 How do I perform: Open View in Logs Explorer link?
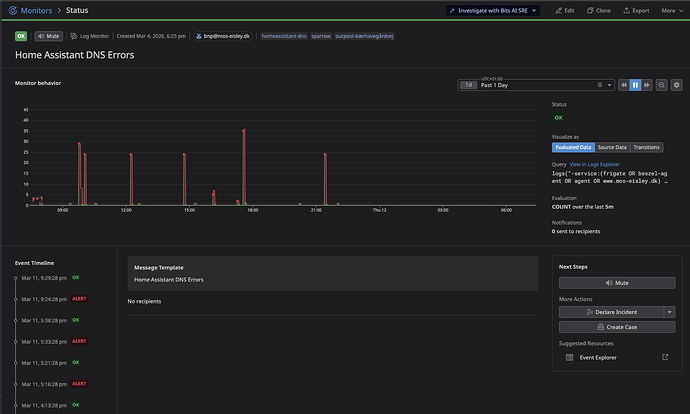tap(595, 164)
